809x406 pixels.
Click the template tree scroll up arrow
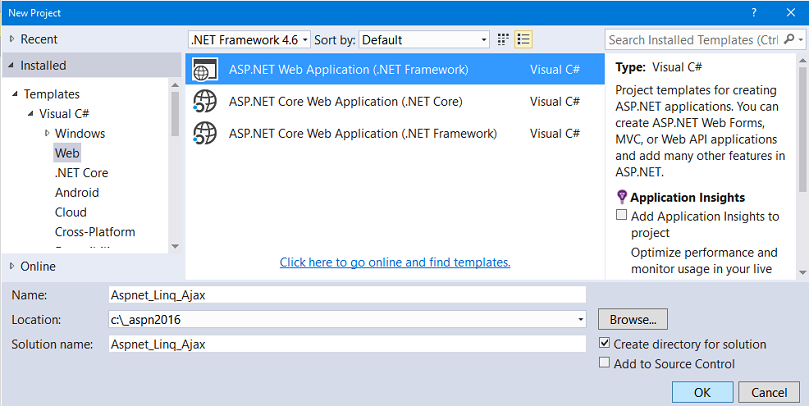[x=175, y=85]
